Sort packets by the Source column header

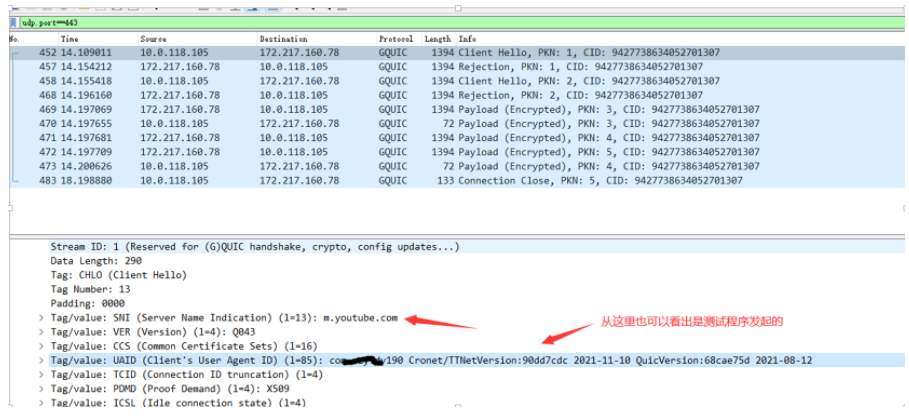tap(197, 39)
